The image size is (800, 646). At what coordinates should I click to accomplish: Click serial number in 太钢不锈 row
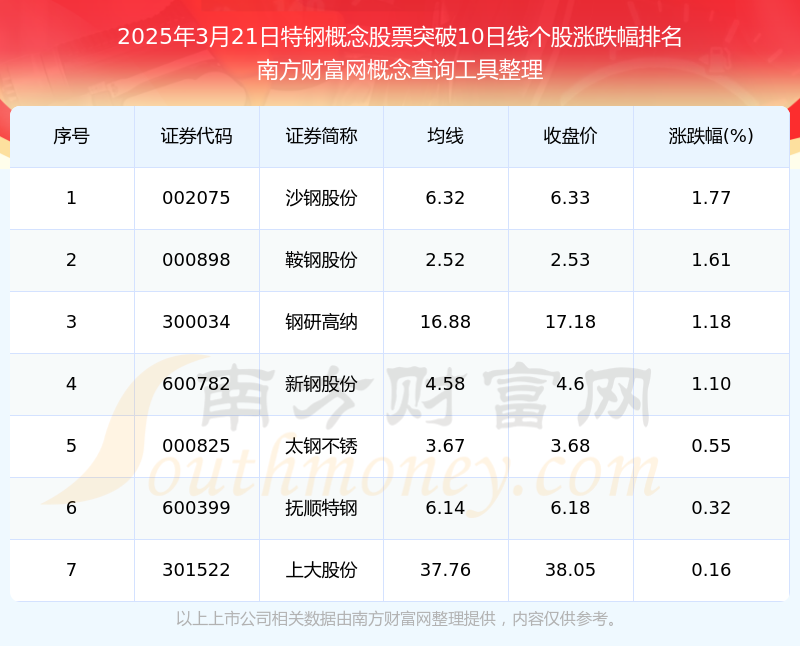click(71, 446)
